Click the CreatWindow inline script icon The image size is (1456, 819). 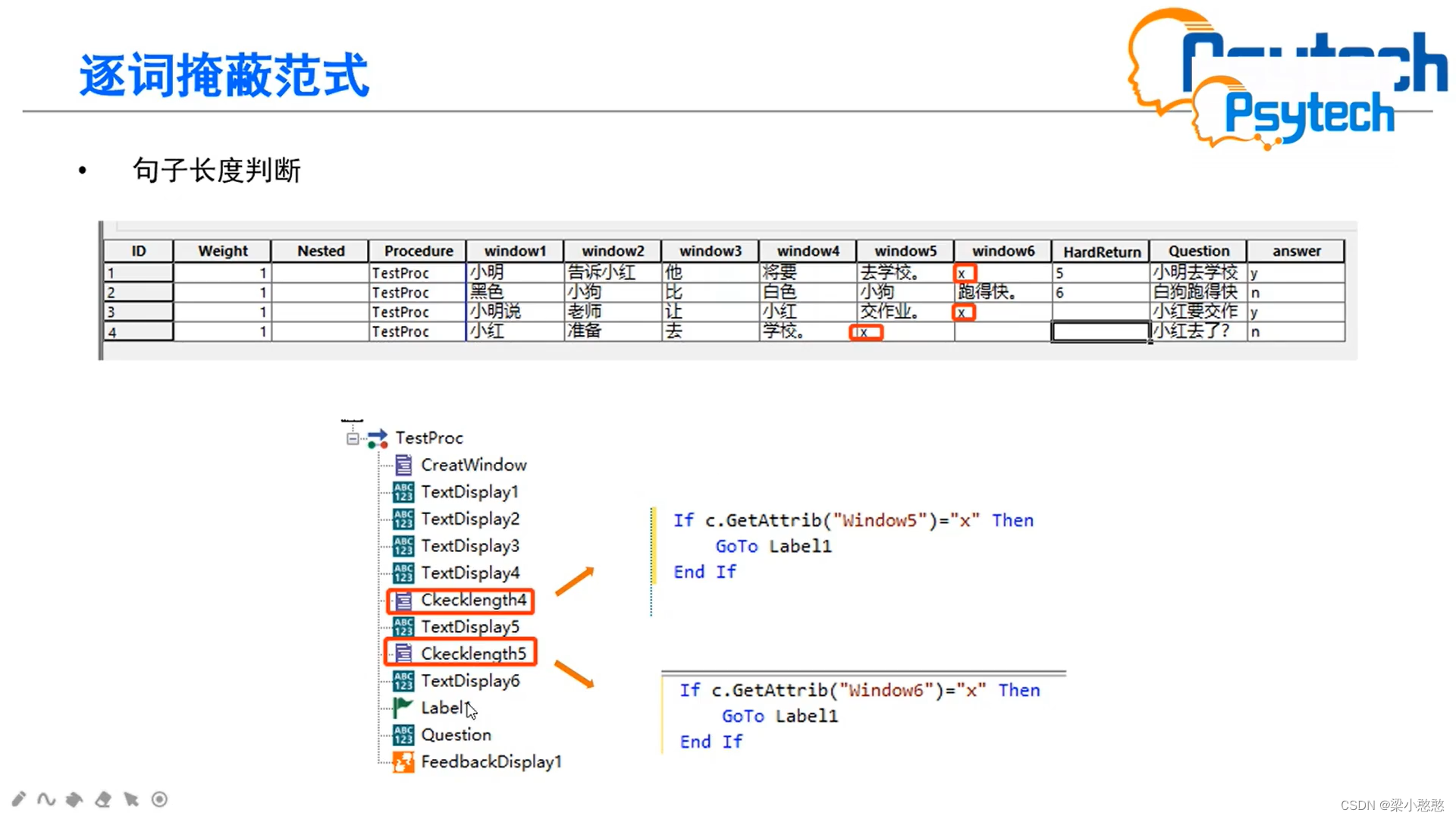(403, 465)
